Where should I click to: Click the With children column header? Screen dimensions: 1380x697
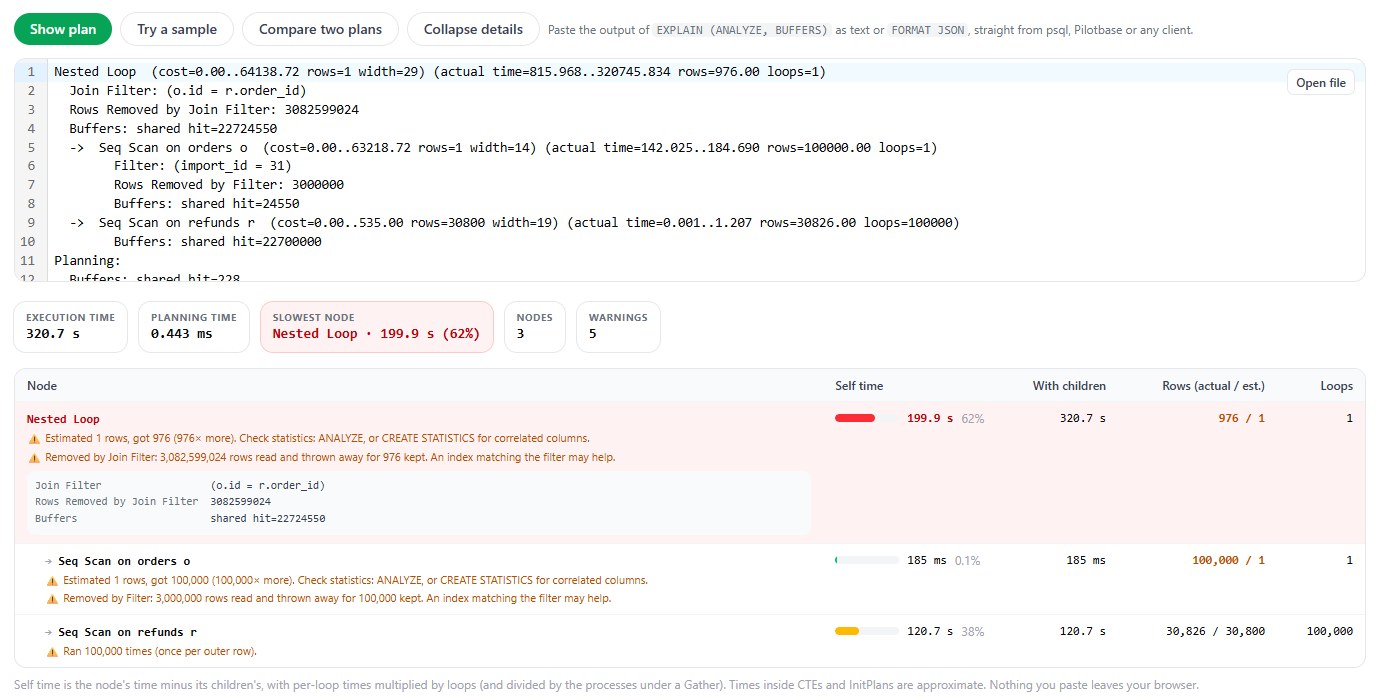(1069, 385)
